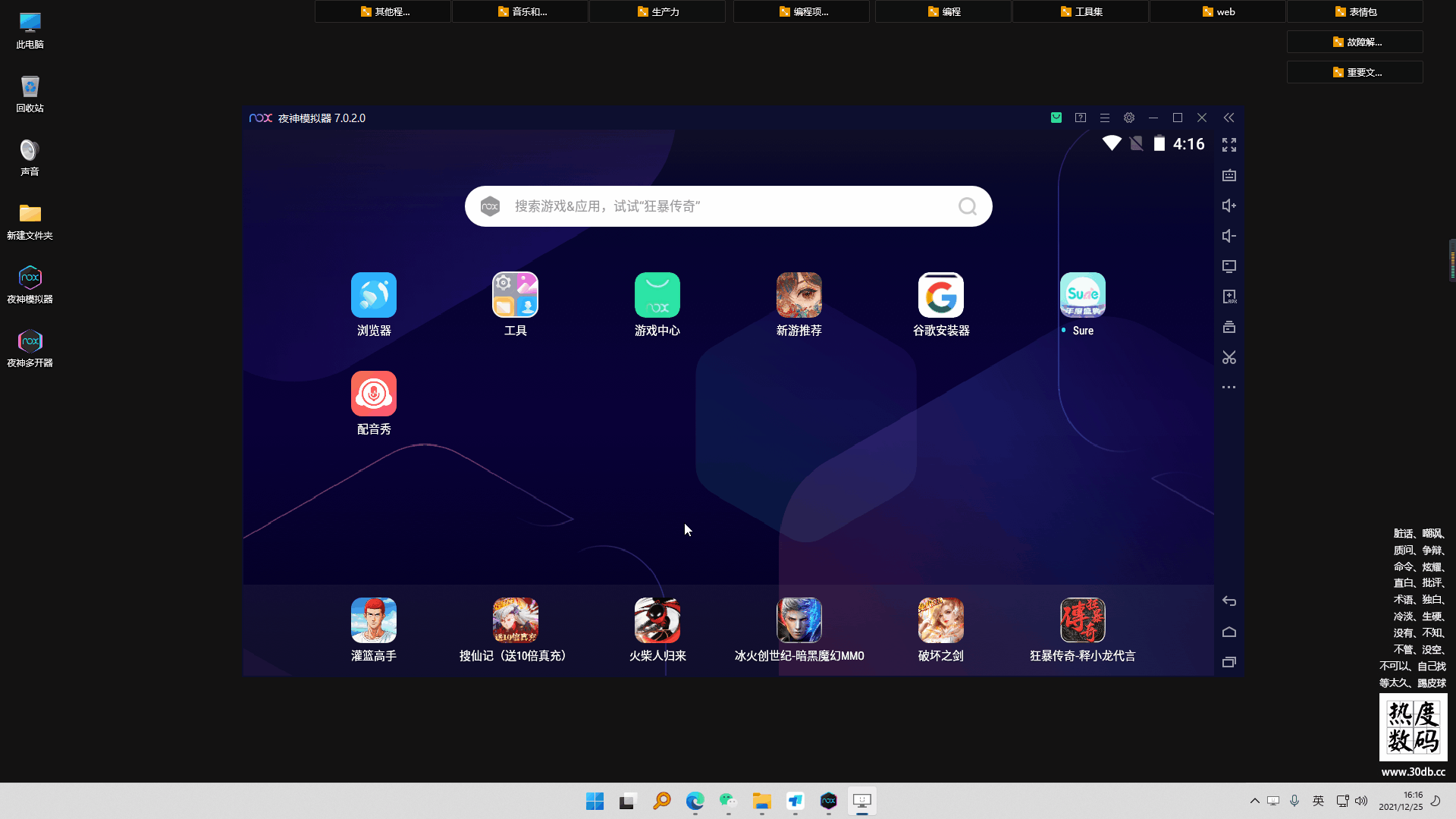Decrease volume in Nox sidebar
Viewport: 1456px width, 819px height.
tap(1229, 236)
